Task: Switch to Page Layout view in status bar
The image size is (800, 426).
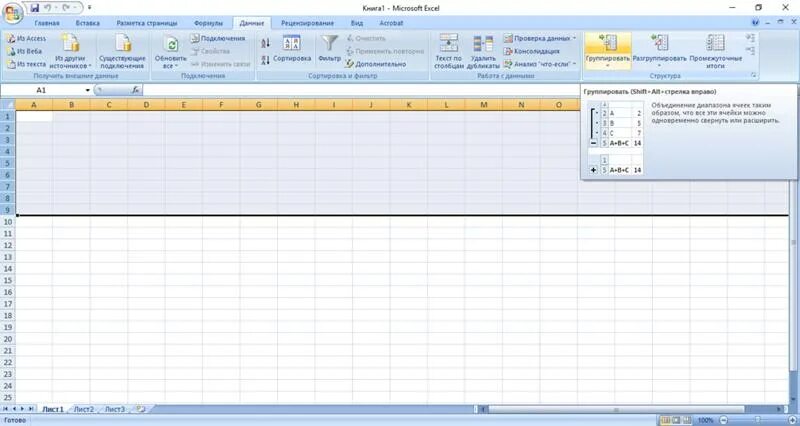Action: click(x=676, y=420)
